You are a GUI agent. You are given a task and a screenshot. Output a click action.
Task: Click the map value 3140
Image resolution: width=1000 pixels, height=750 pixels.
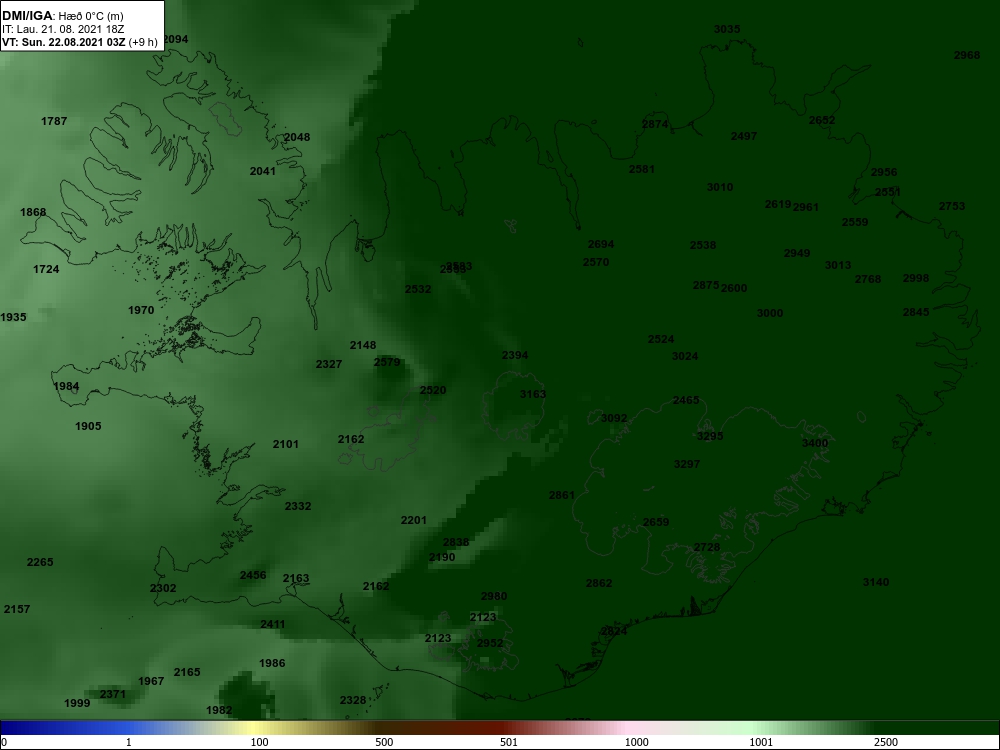(x=876, y=582)
